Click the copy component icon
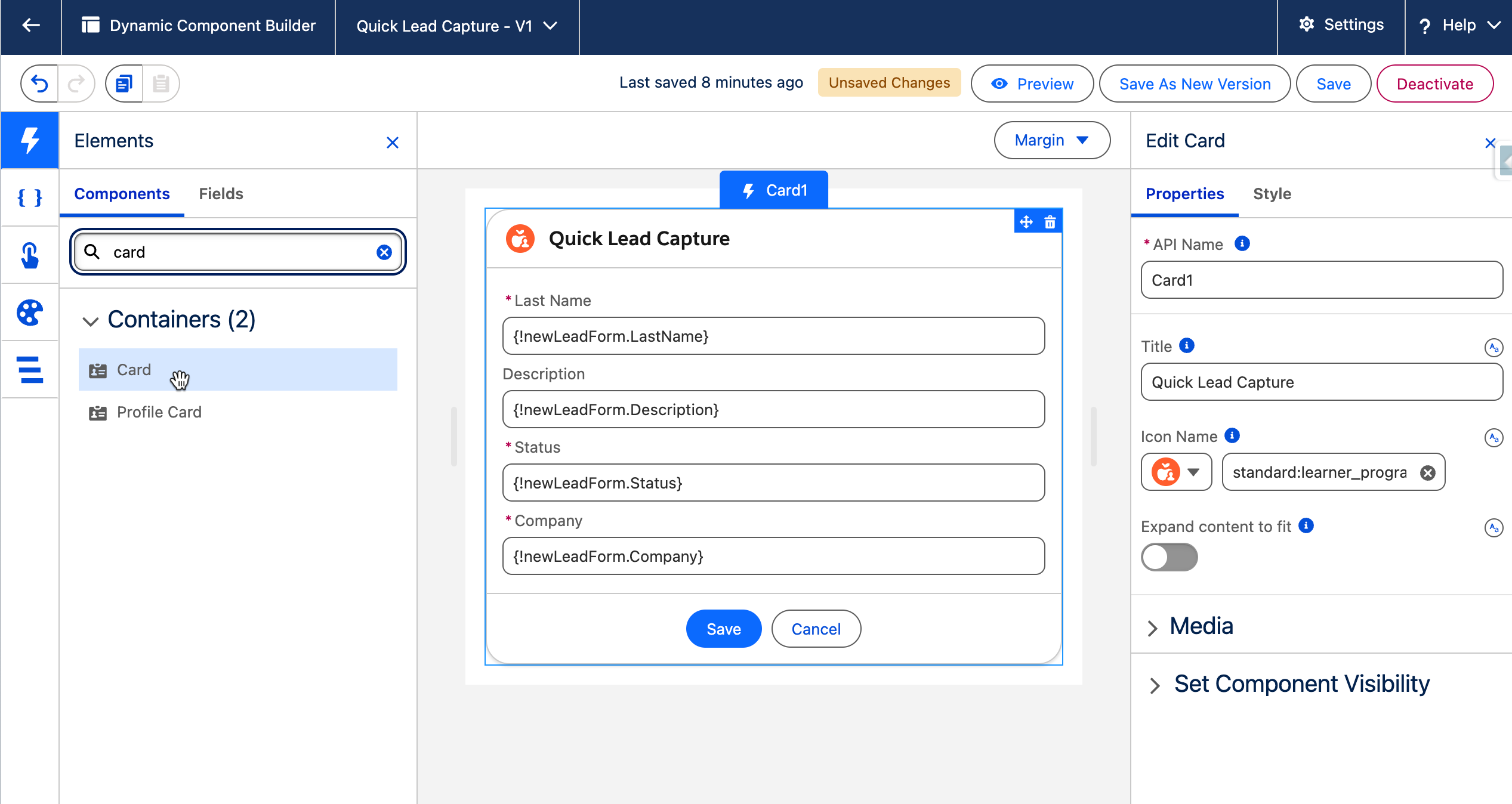Screen dimensions: 1512x804 tap(124, 84)
